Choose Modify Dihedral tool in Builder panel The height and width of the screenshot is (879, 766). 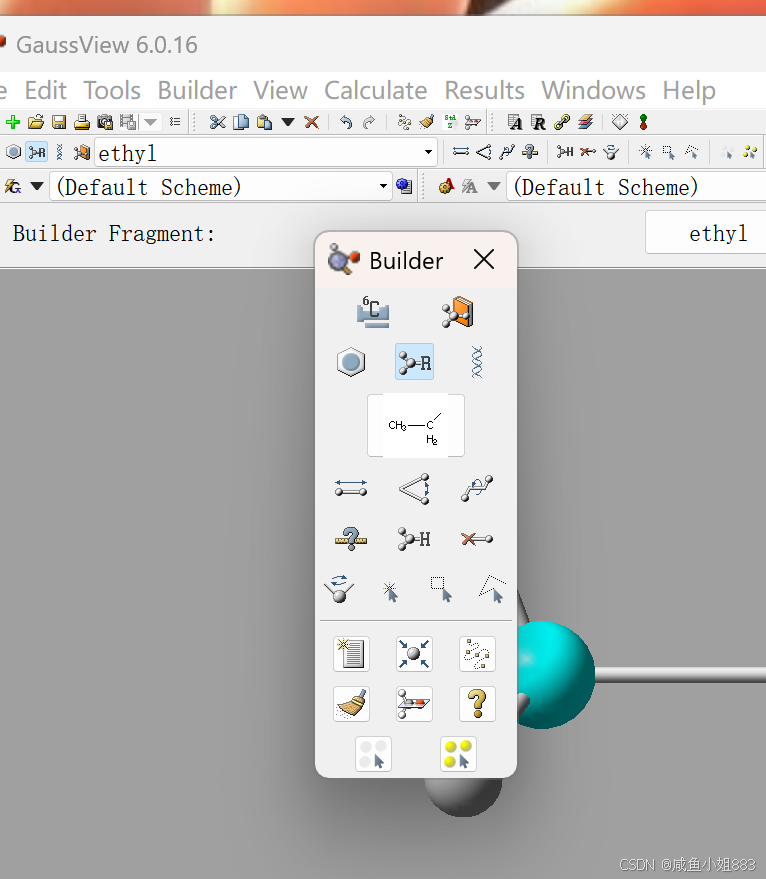pos(477,488)
